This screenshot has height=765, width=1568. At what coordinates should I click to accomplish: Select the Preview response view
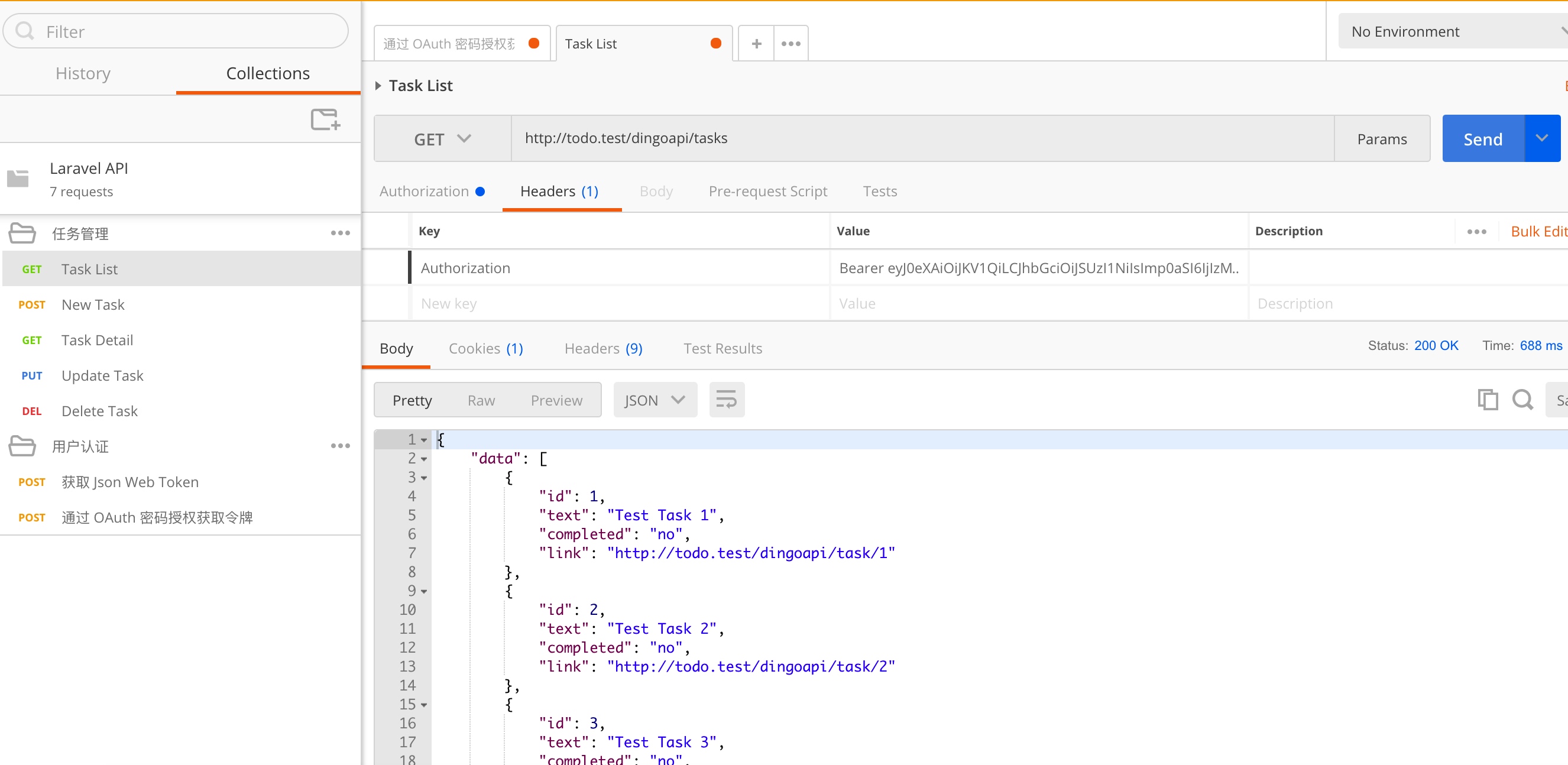(x=556, y=400)
